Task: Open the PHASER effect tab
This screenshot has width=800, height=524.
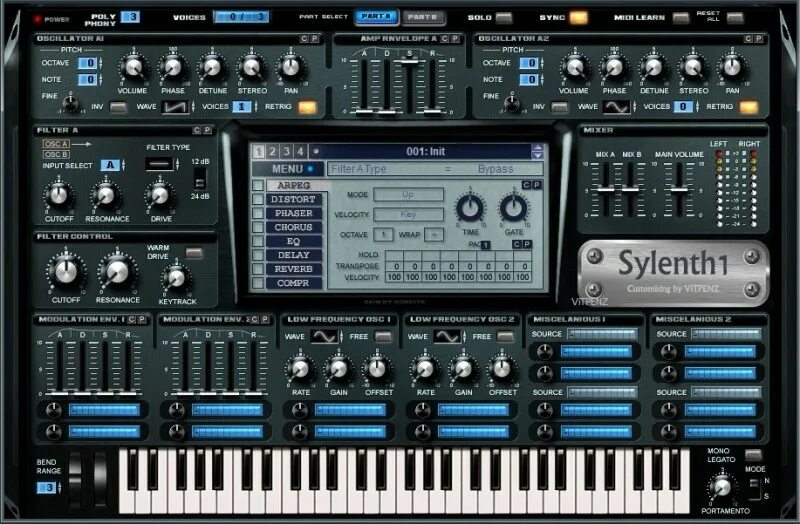Action: tap(293, 213)
